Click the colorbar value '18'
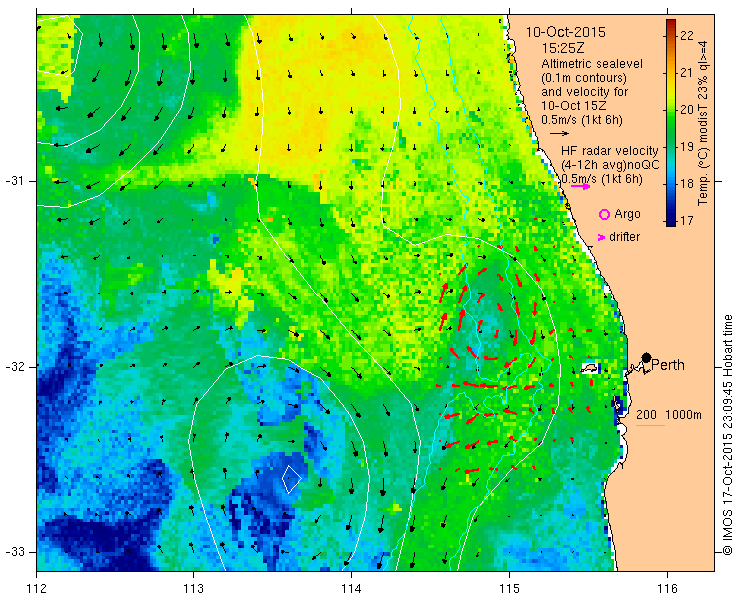 point(687,183)
